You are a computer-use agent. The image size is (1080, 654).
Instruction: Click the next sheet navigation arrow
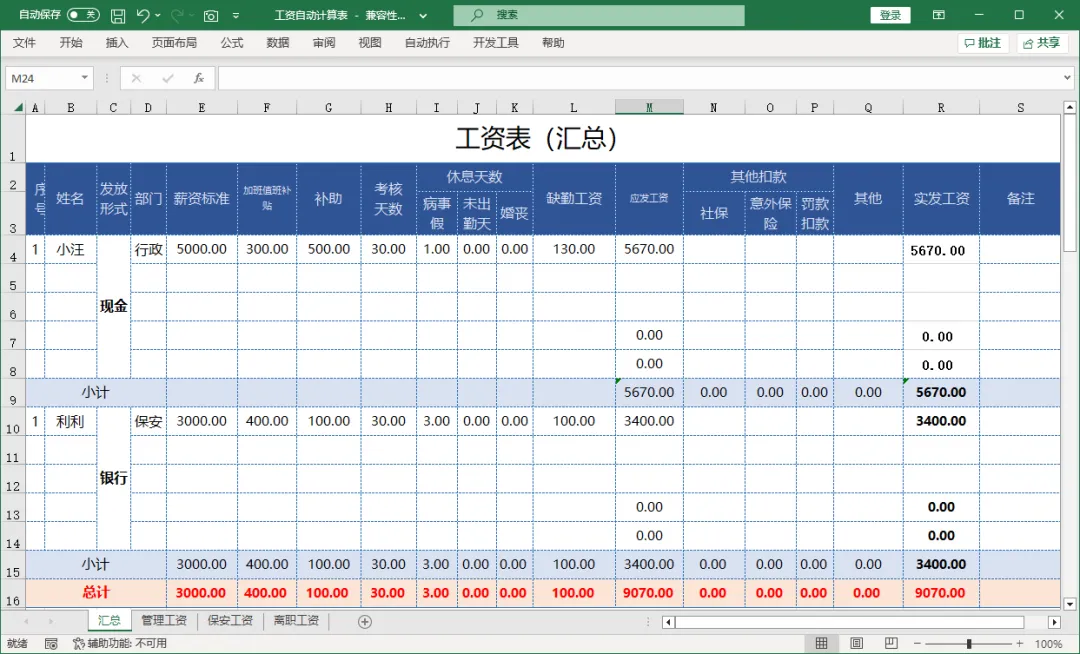click(x=50, y=622)
